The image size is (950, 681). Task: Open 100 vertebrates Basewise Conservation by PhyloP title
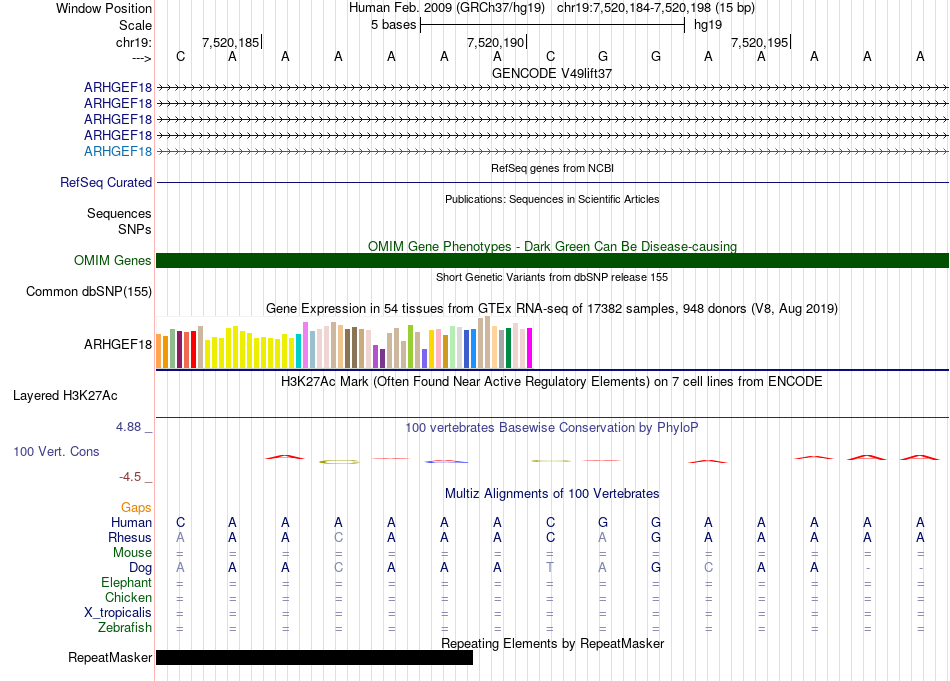[552, 428]
